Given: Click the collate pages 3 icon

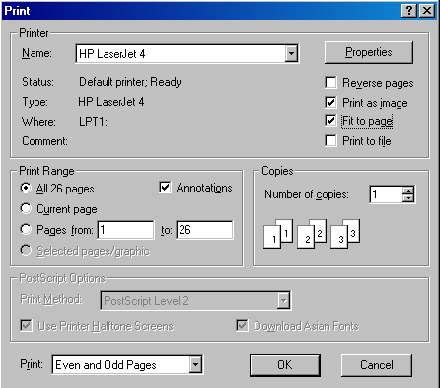Looking at the screenshot, I should click(345, 234).
